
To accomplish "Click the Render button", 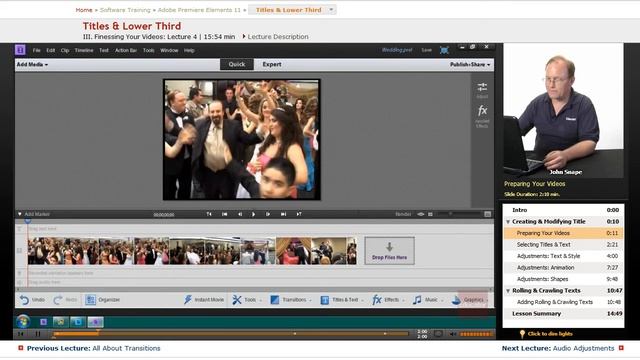I will point(403,214).
